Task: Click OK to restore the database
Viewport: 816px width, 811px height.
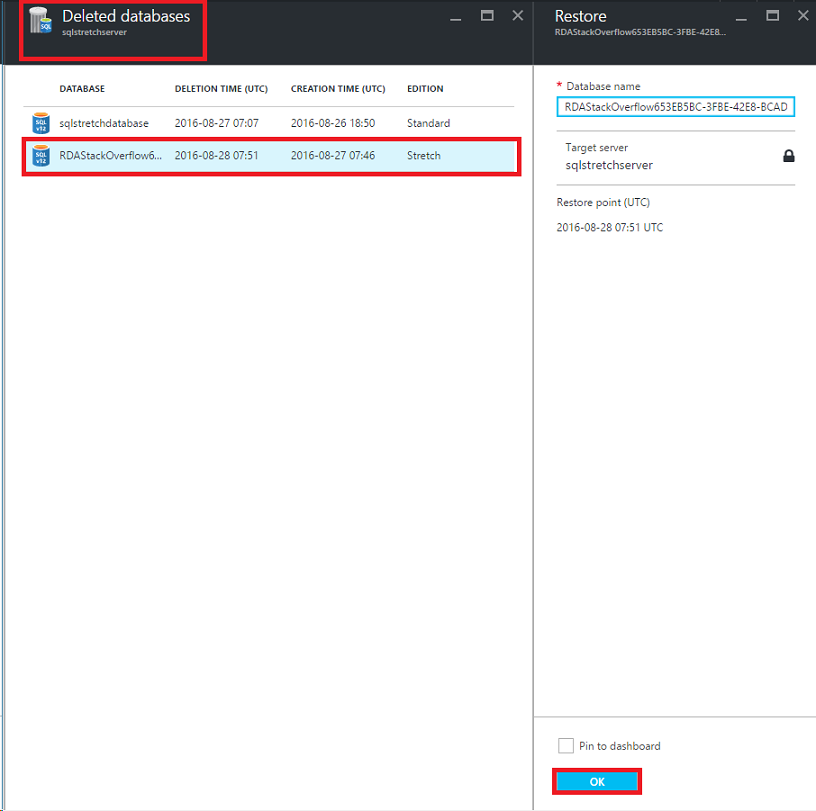Action: [x=597, y=781]
